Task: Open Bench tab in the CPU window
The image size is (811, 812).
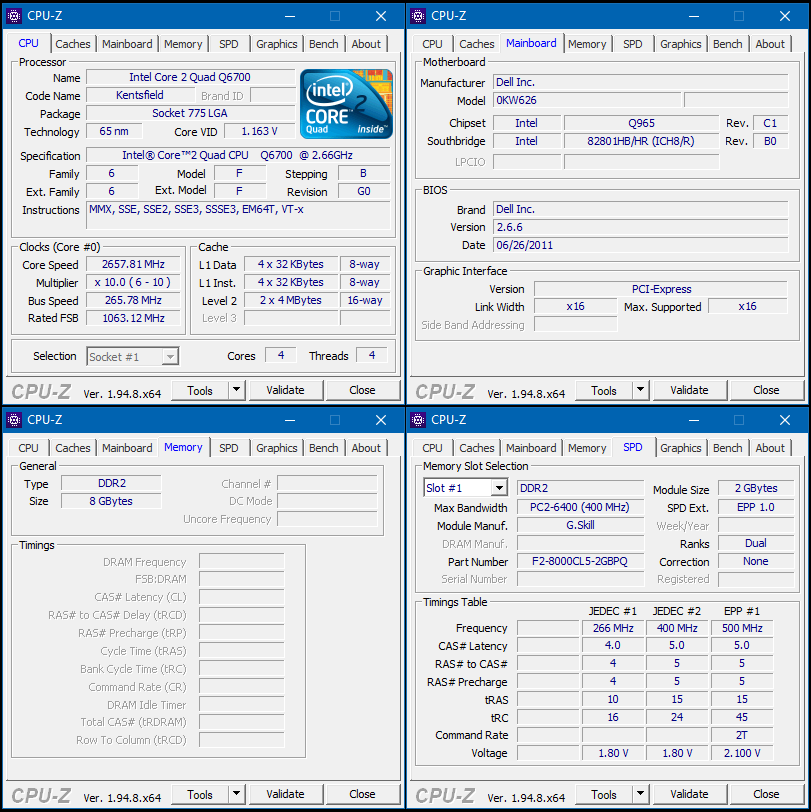Action: (324, 44)
